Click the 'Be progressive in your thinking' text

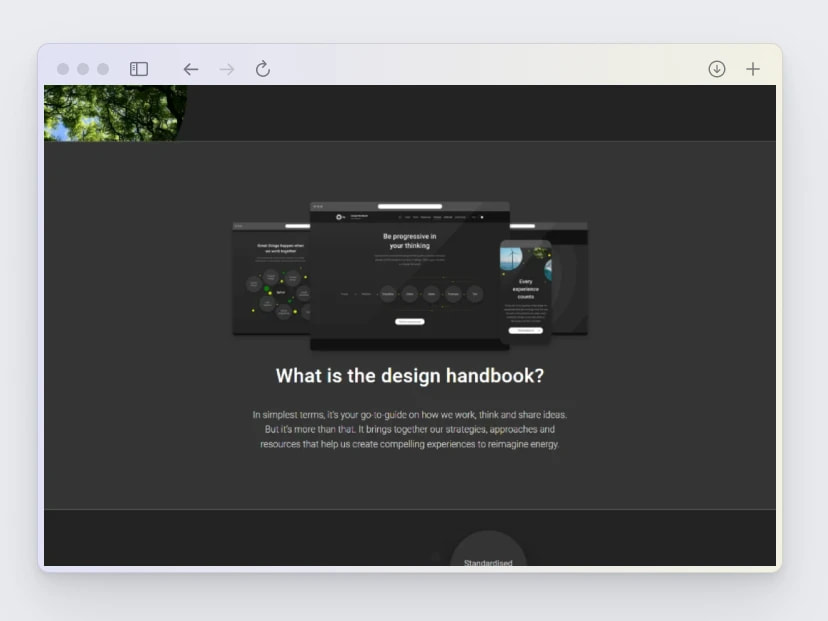pyautogui.click(x=410, y=241)
